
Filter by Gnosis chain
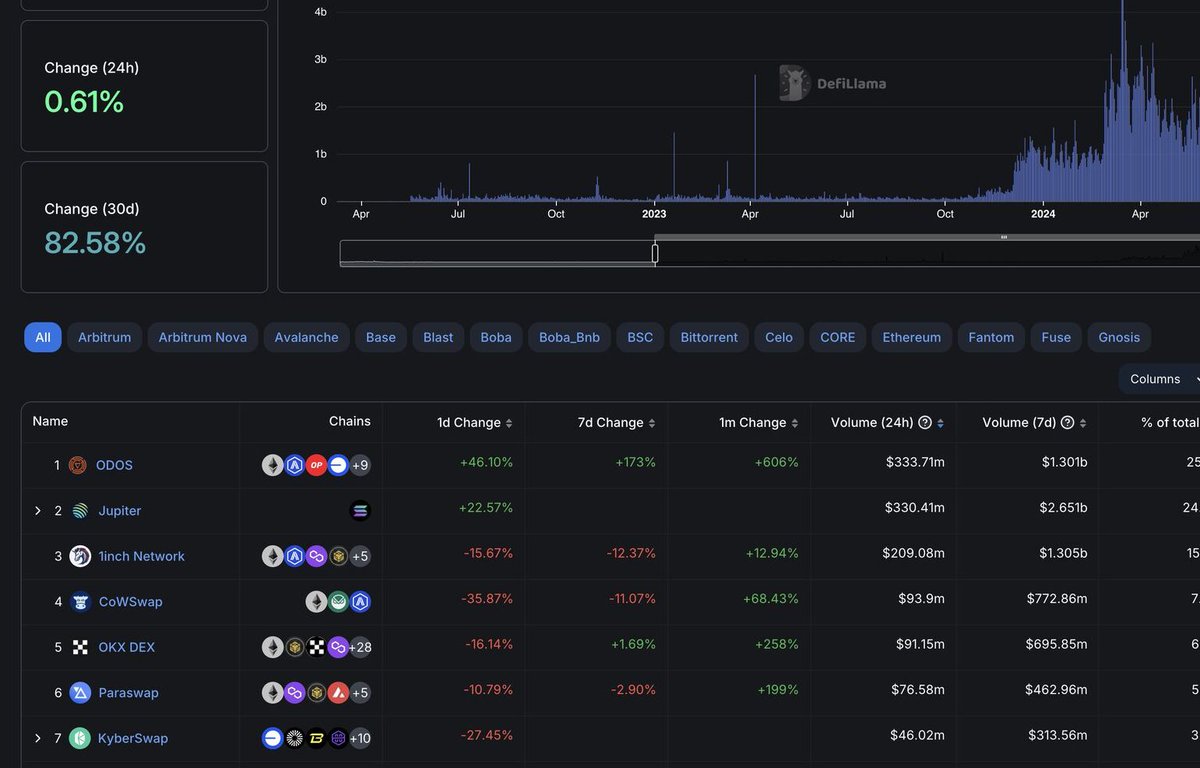[1119, 337]
